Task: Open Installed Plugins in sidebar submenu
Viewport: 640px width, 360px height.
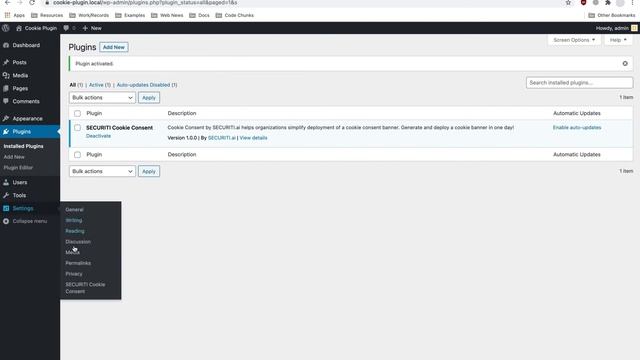Action: [x=23, y=146]
